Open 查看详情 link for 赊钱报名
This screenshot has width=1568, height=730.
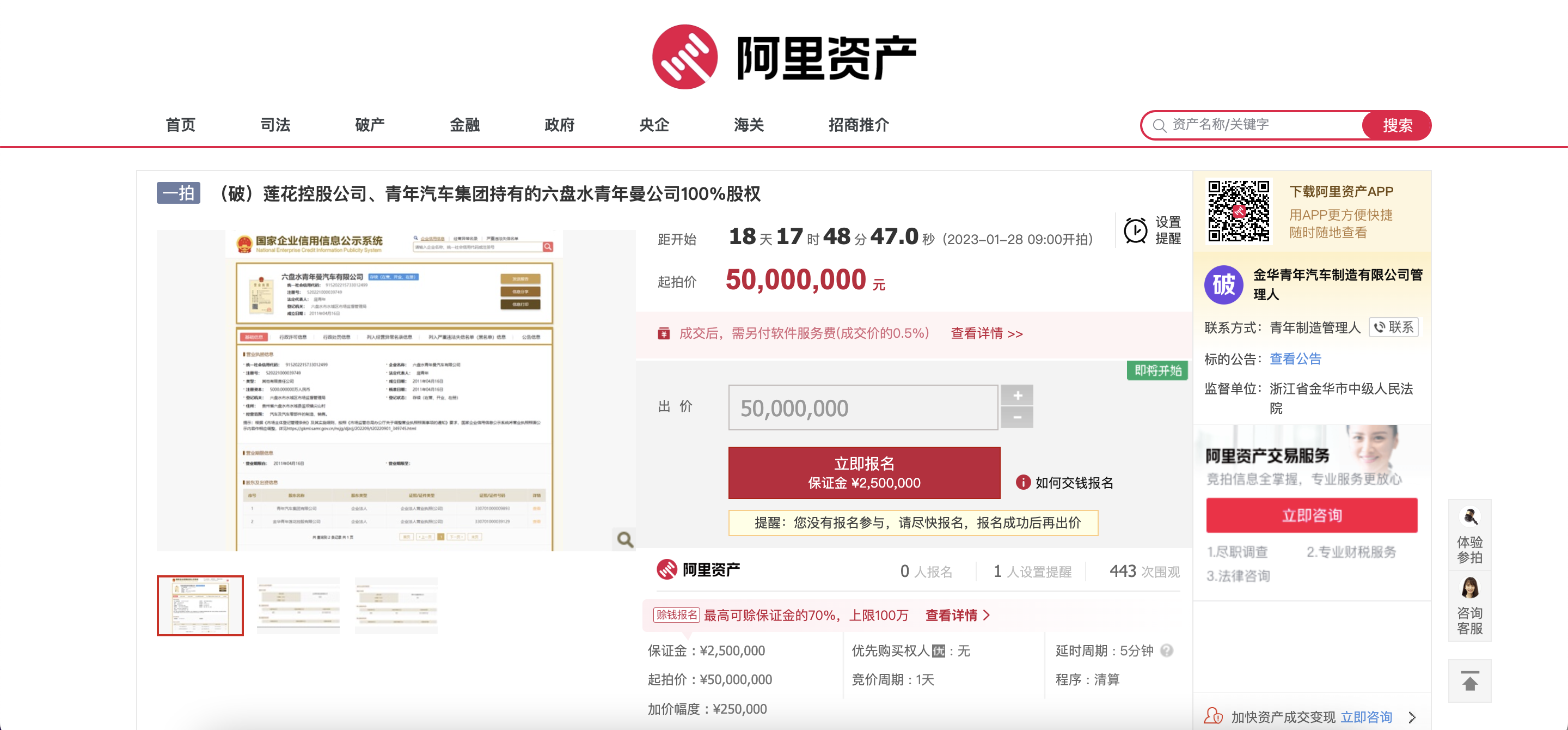[x=958, y=615]
